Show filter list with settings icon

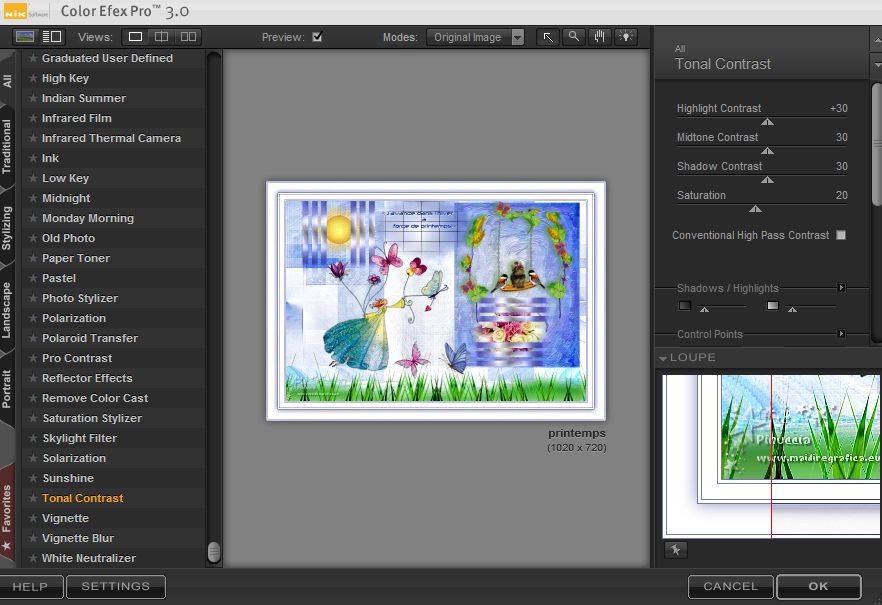tap(52, 37)
